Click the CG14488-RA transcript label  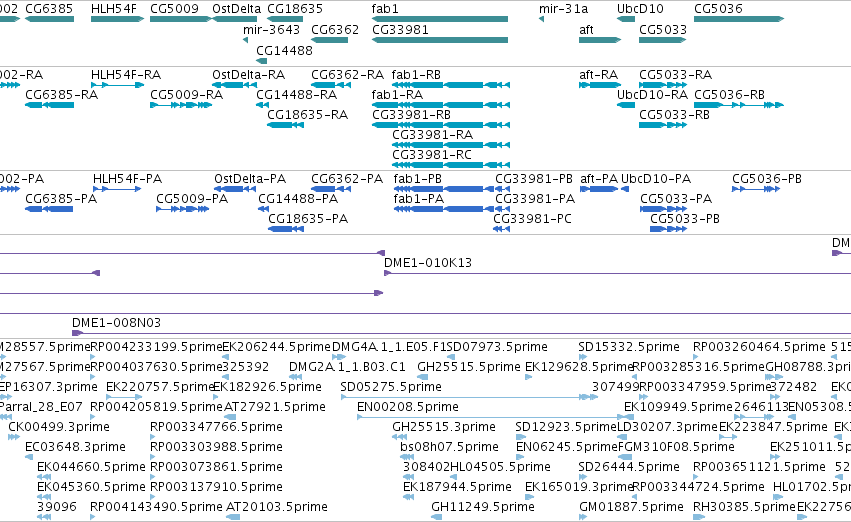coord(296,94)
